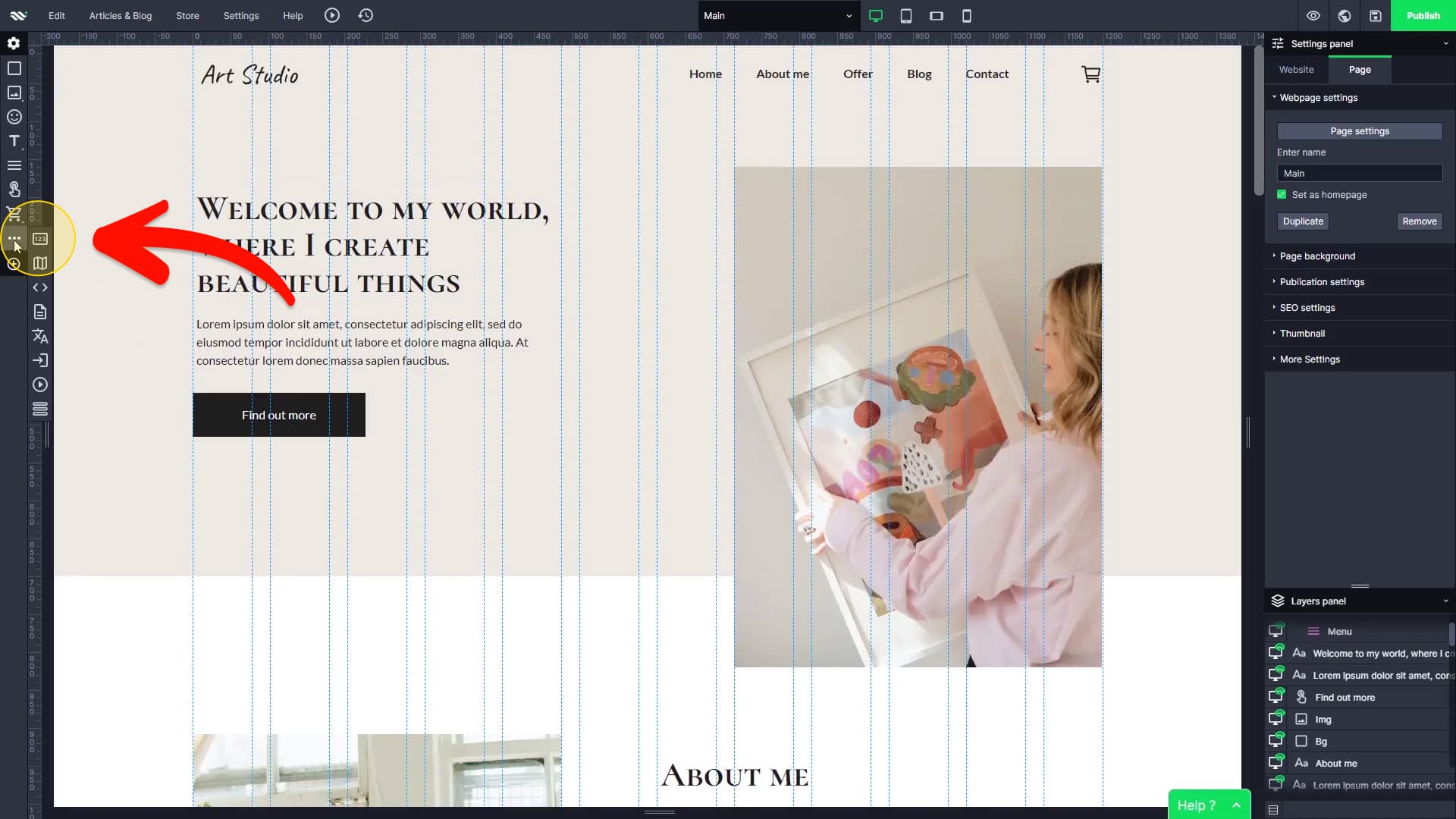Switch to mobile phone view icon
This screenshot has height=819, width=1456.
(967, 15)
